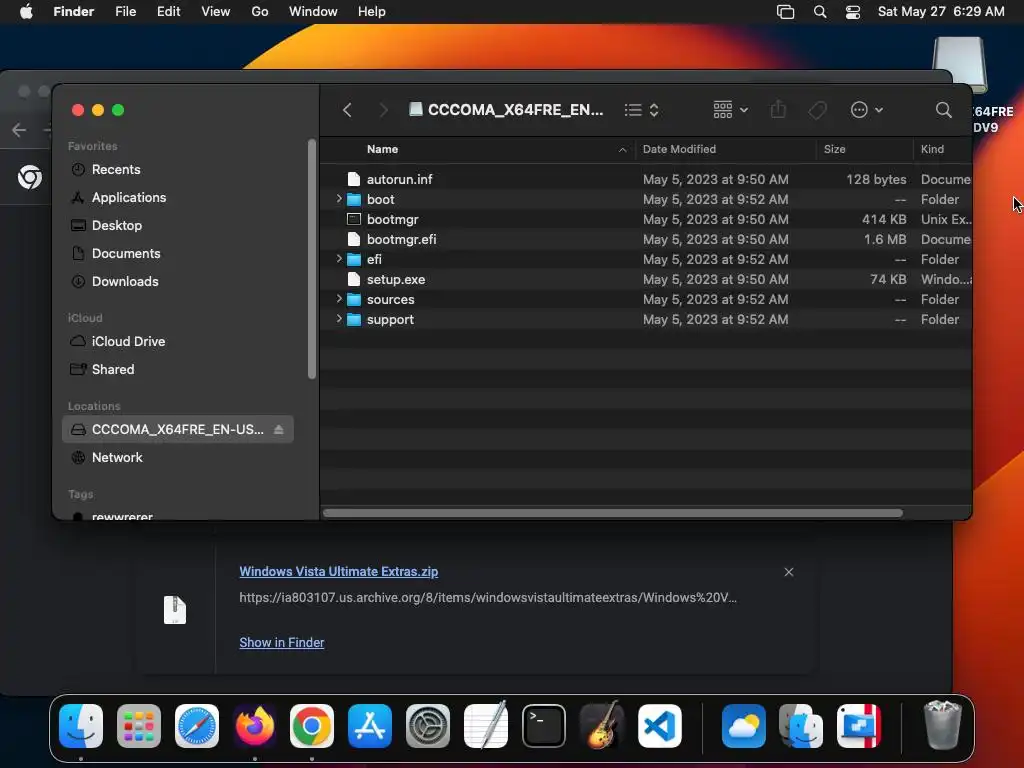Click the Share toolbar icon
This screenshot has height=768, width=1024.
pyautogui.click(x=778, y=109)
